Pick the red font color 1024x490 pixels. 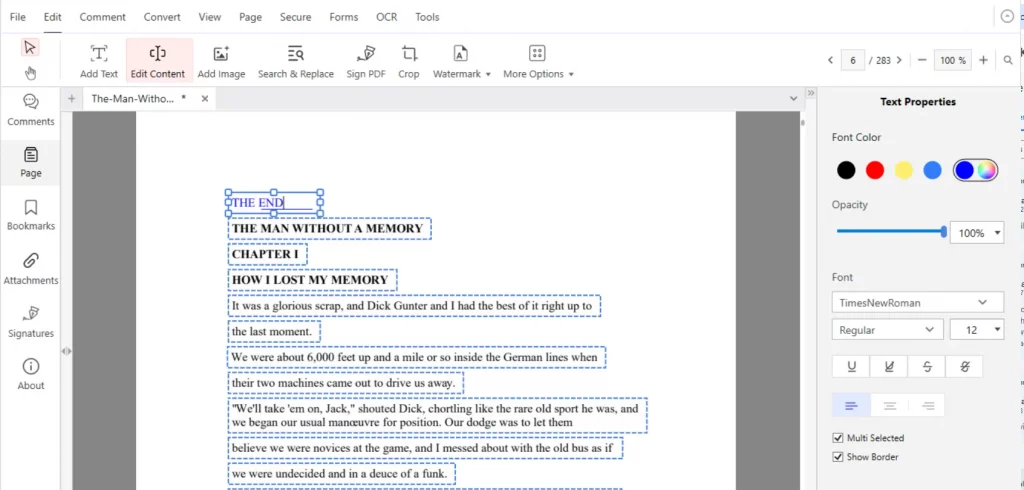[x=874, y=171]
